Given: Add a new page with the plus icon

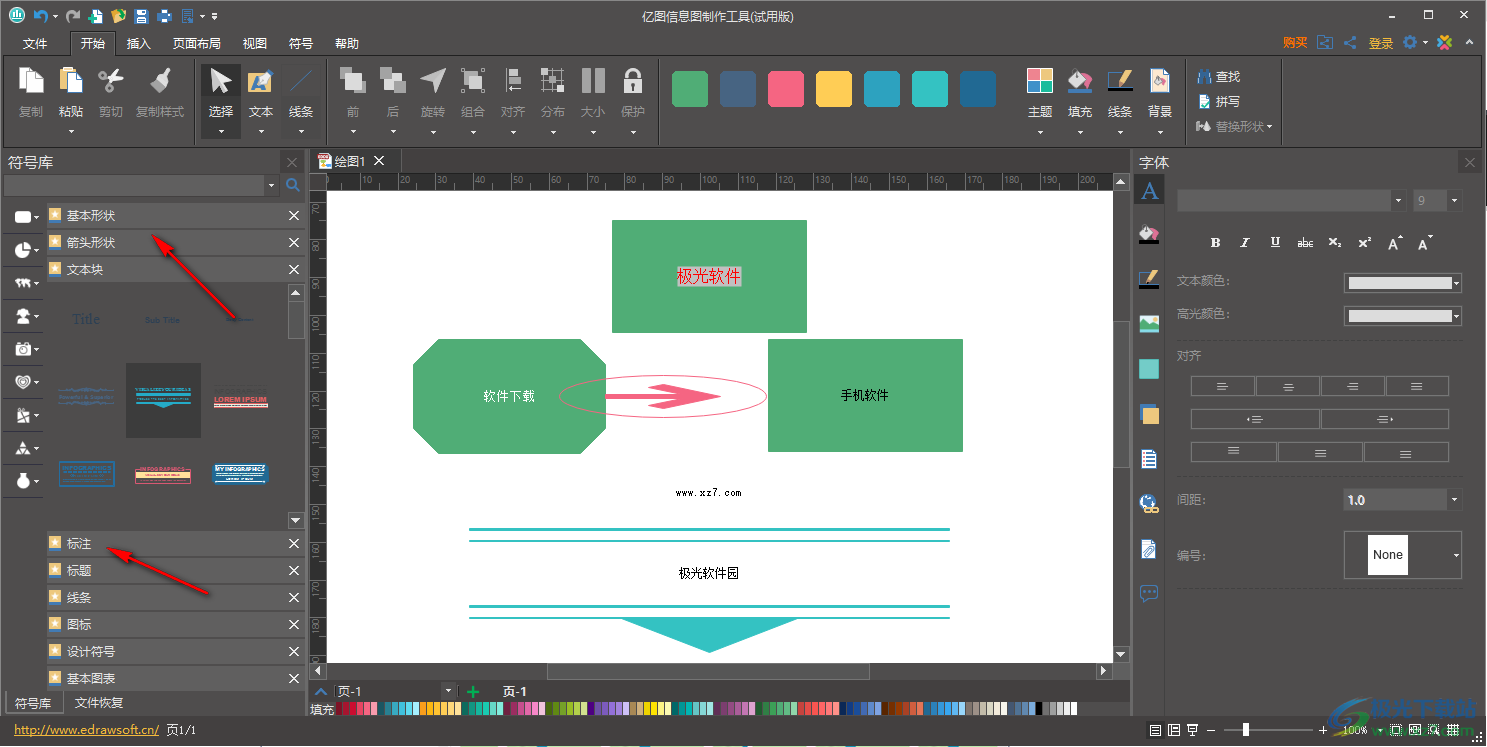Looking at the screenshot, I should (x=473, y=691).
